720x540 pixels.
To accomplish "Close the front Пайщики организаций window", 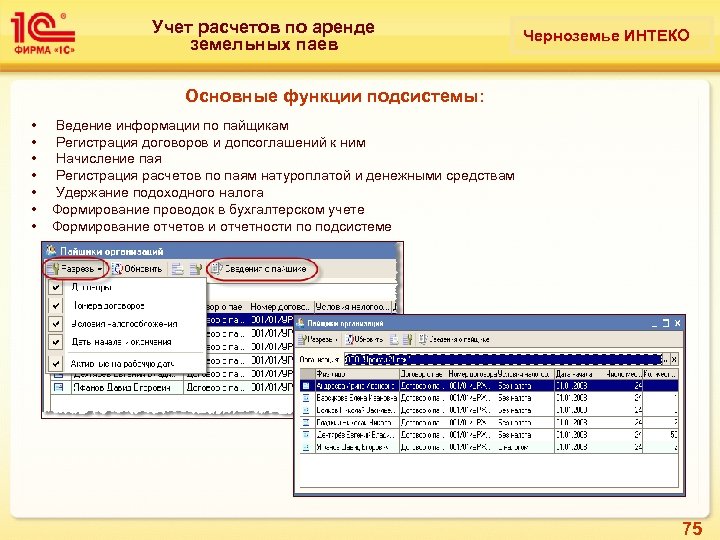I will point(677,323).
